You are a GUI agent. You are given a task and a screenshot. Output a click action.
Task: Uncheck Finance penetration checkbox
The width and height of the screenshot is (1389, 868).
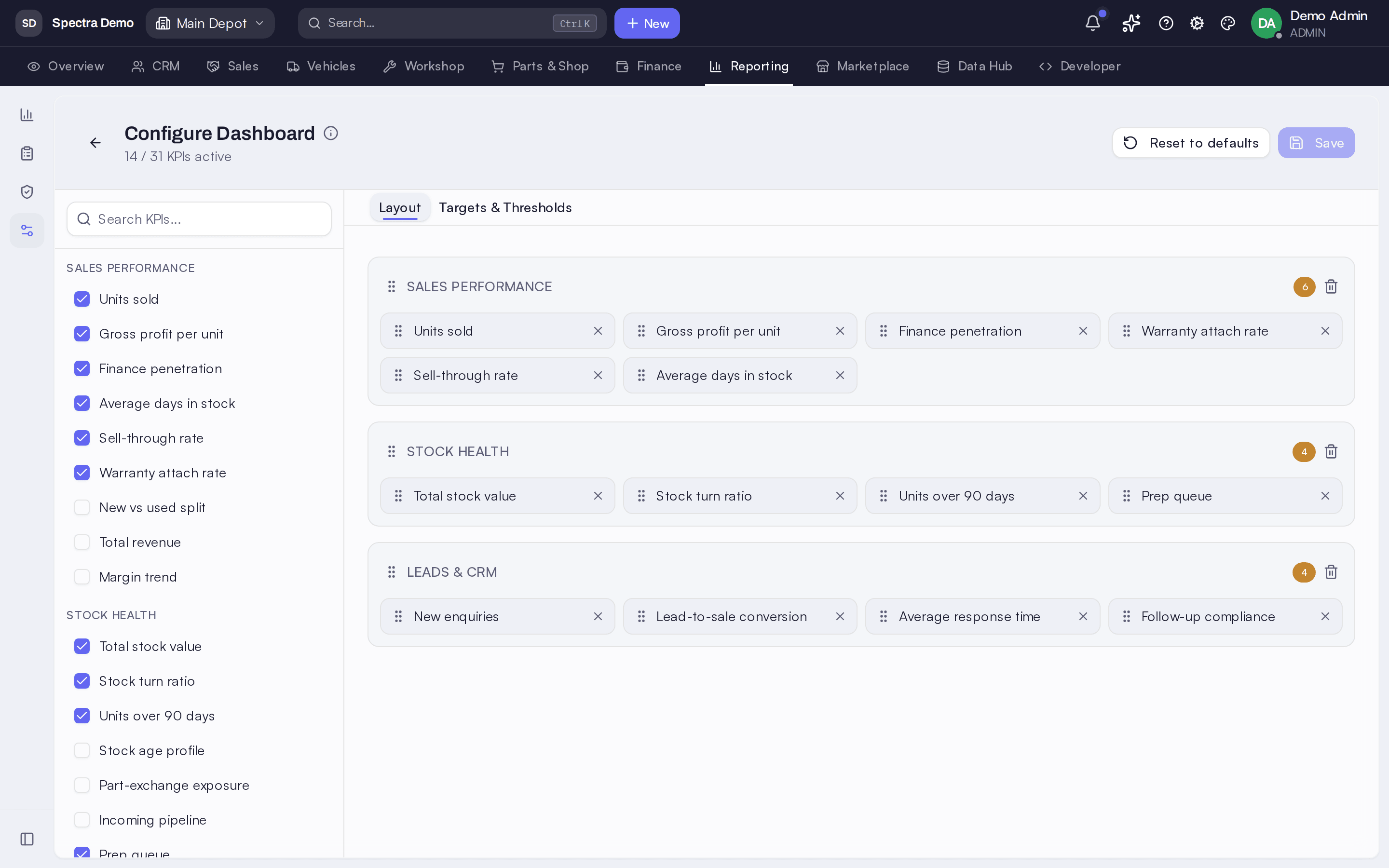pyautogui.click(x=82, y=368)
